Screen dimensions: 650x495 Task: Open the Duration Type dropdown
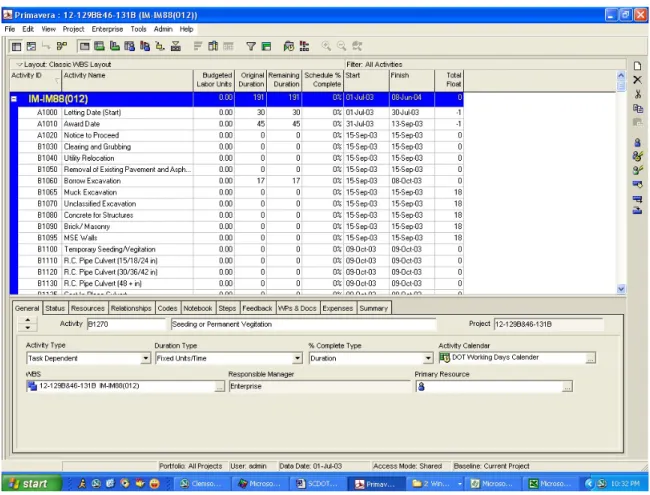(297, 358)
